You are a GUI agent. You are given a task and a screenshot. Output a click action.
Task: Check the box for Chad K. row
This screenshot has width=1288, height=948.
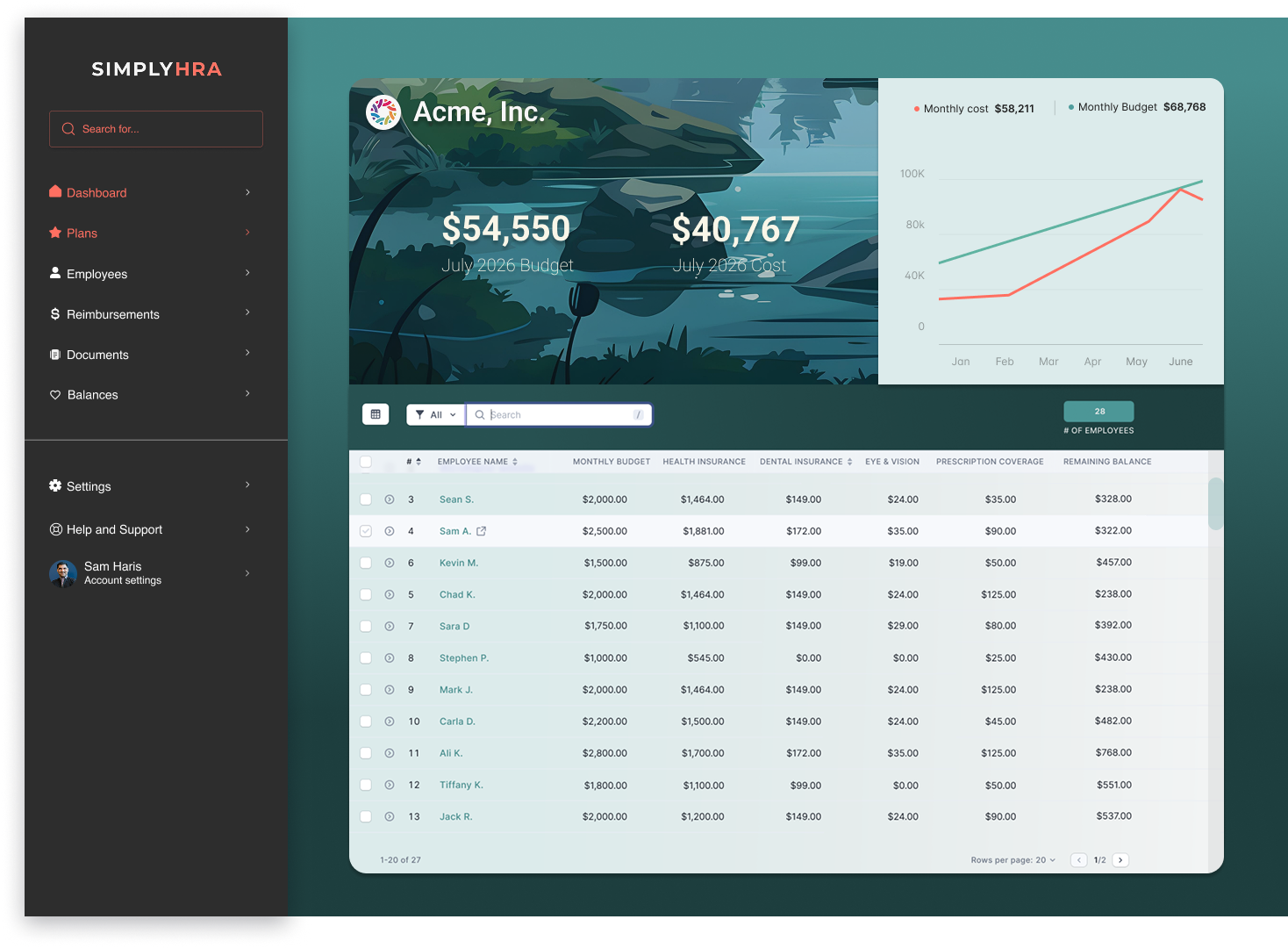366,594
